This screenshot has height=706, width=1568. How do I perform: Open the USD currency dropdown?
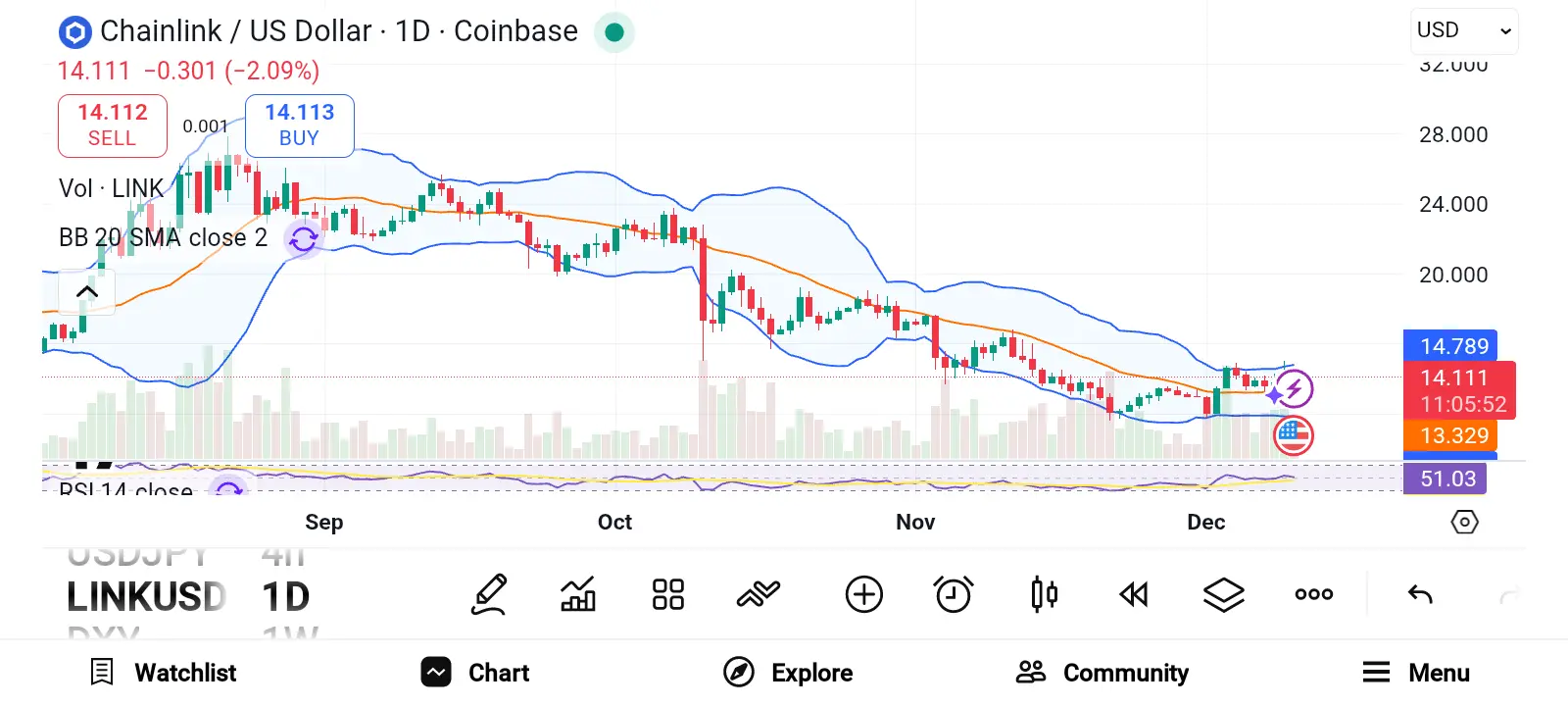point(1464,30)
